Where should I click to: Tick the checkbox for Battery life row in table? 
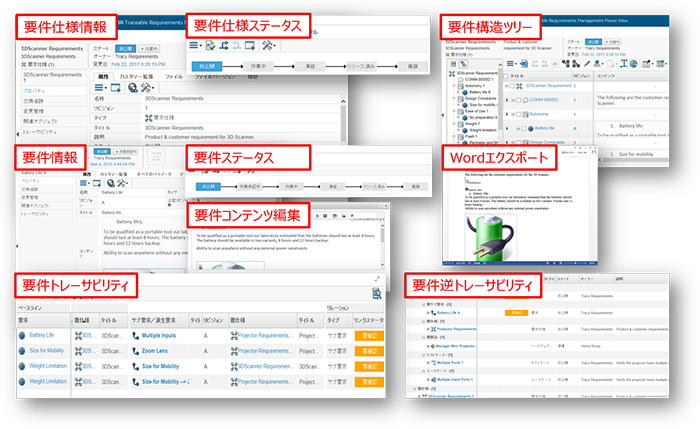tap(524, 129)
